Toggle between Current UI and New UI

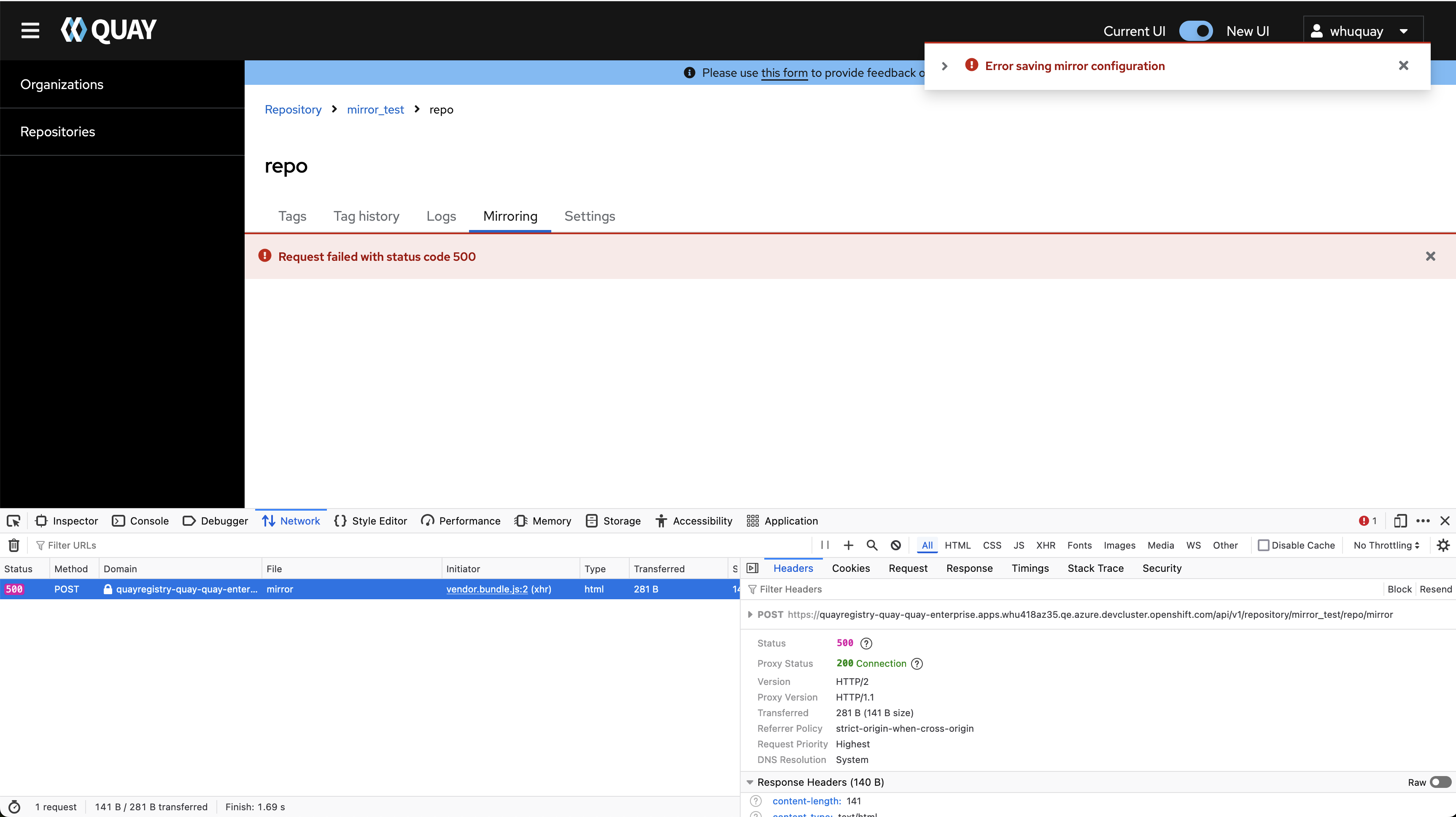point(1195,31)
